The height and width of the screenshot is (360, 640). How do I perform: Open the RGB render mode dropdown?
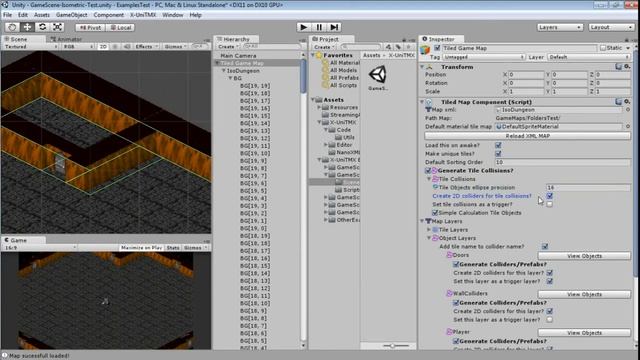click(78, 47)
